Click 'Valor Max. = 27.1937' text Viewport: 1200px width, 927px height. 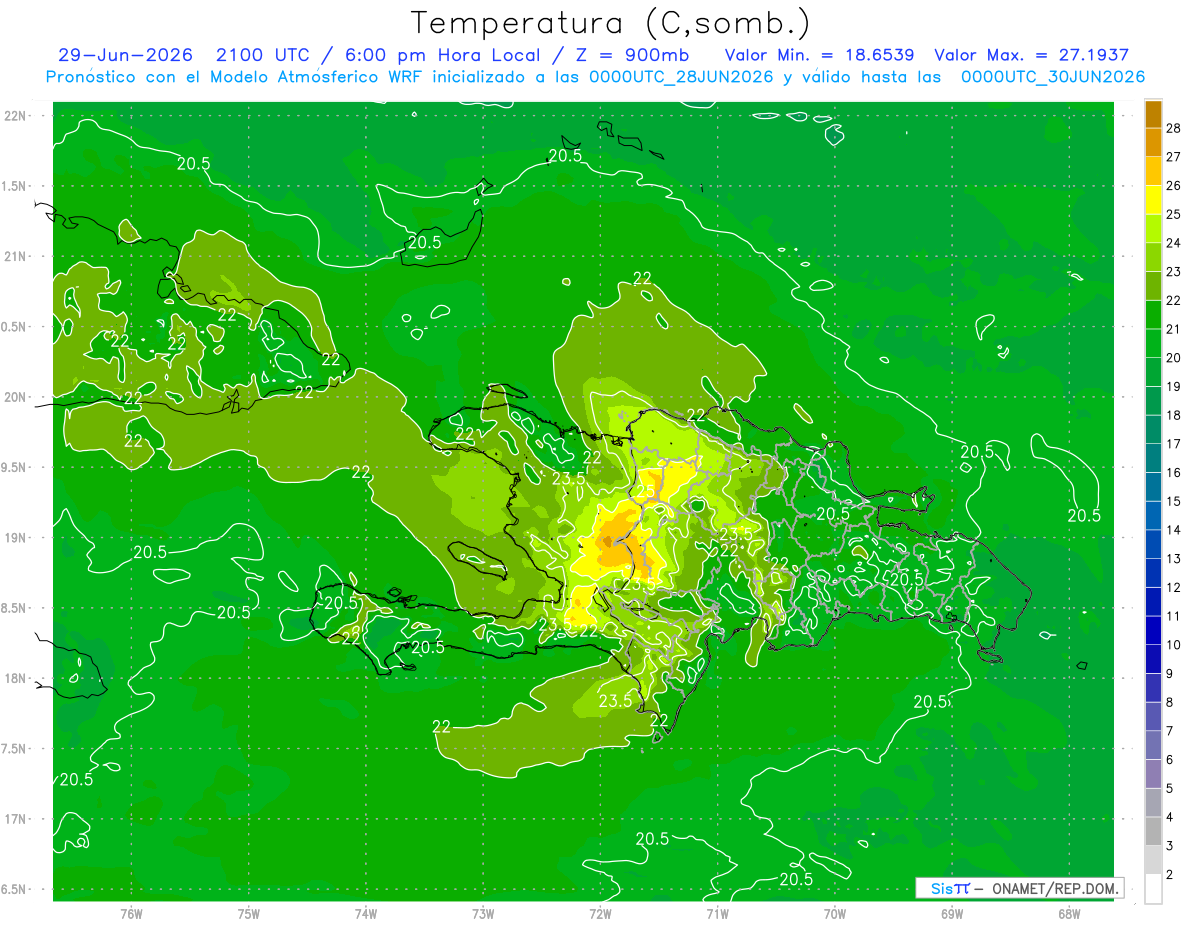pyautogui.click(x=1031, y=55)
